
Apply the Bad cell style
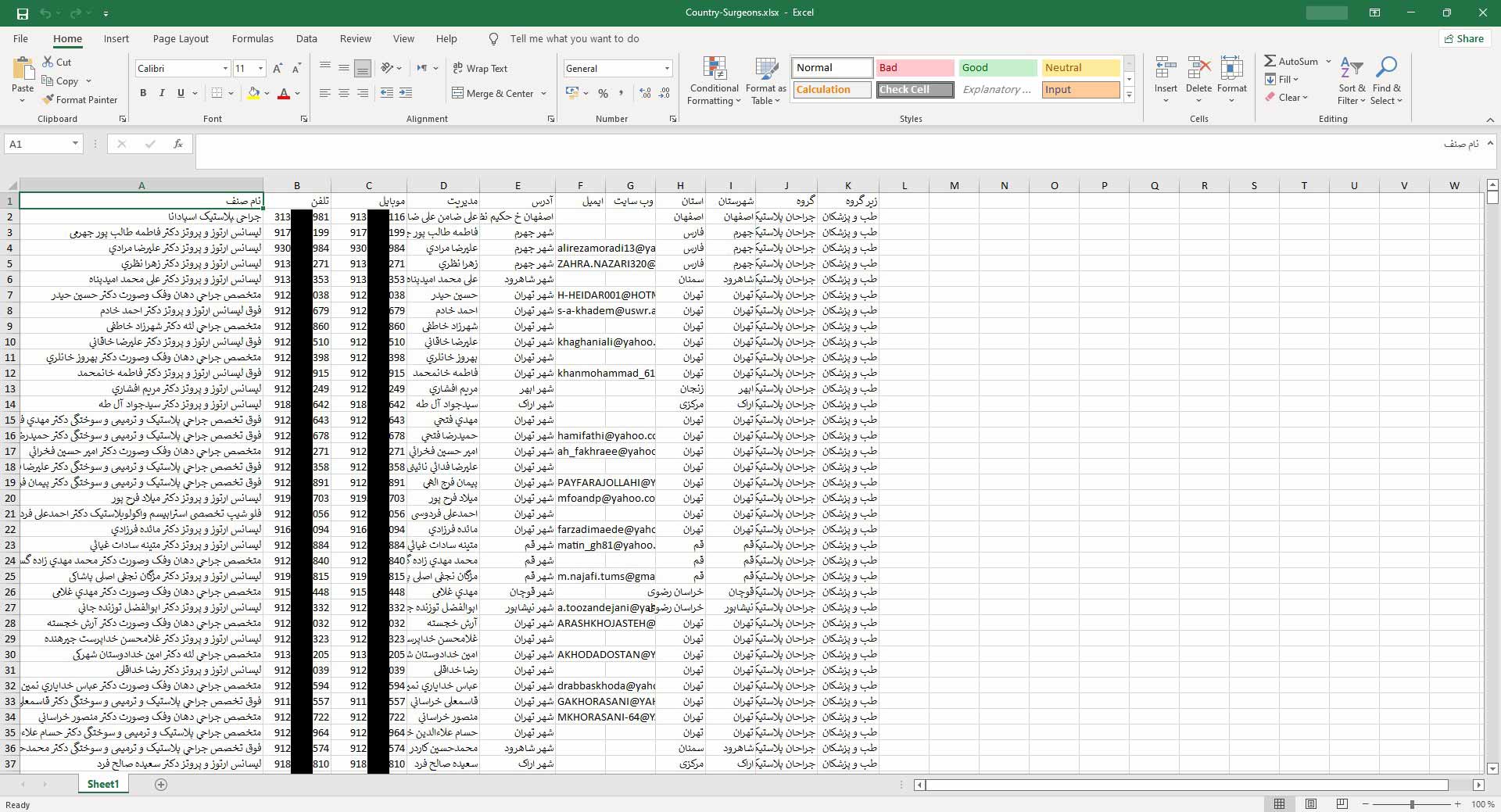click(914, 68)
